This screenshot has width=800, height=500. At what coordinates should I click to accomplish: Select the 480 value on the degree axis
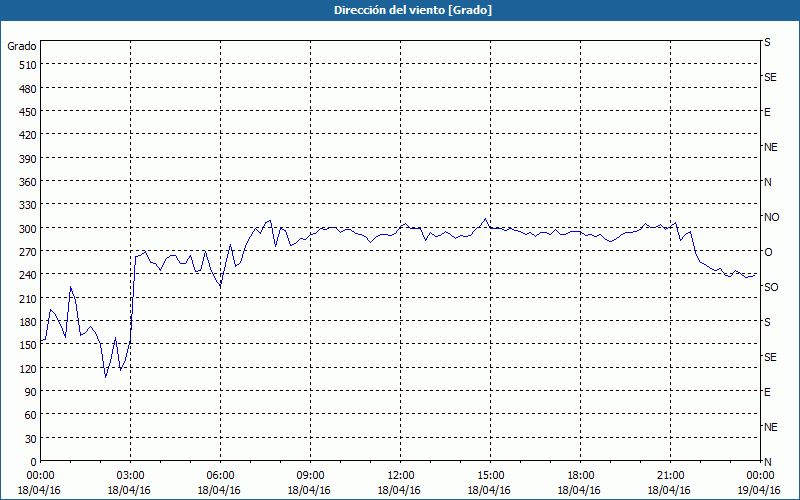(x=28, y=89)
